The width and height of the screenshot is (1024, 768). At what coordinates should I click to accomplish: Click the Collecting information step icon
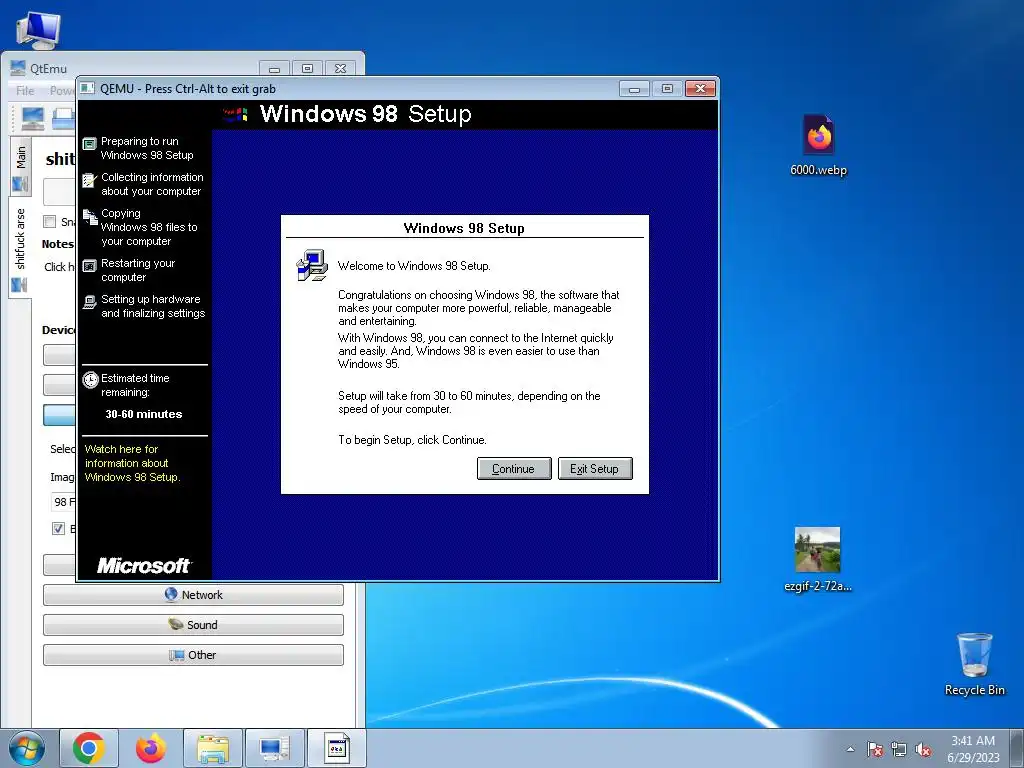click(x=89, y=180)
